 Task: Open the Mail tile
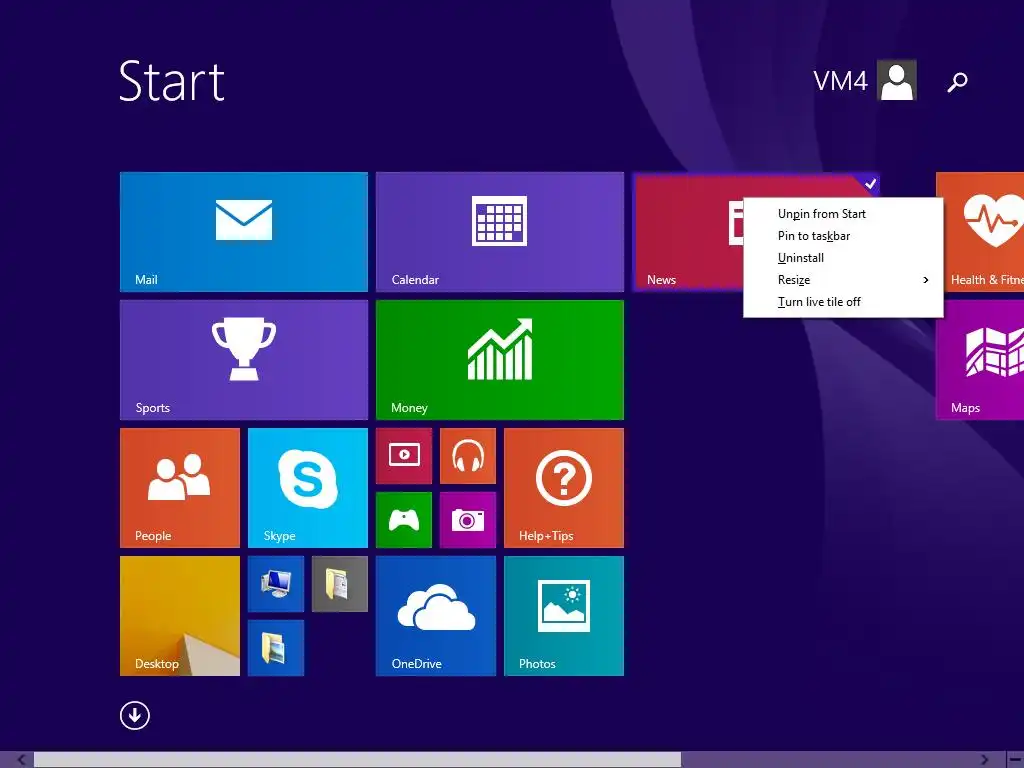[244, 232]
